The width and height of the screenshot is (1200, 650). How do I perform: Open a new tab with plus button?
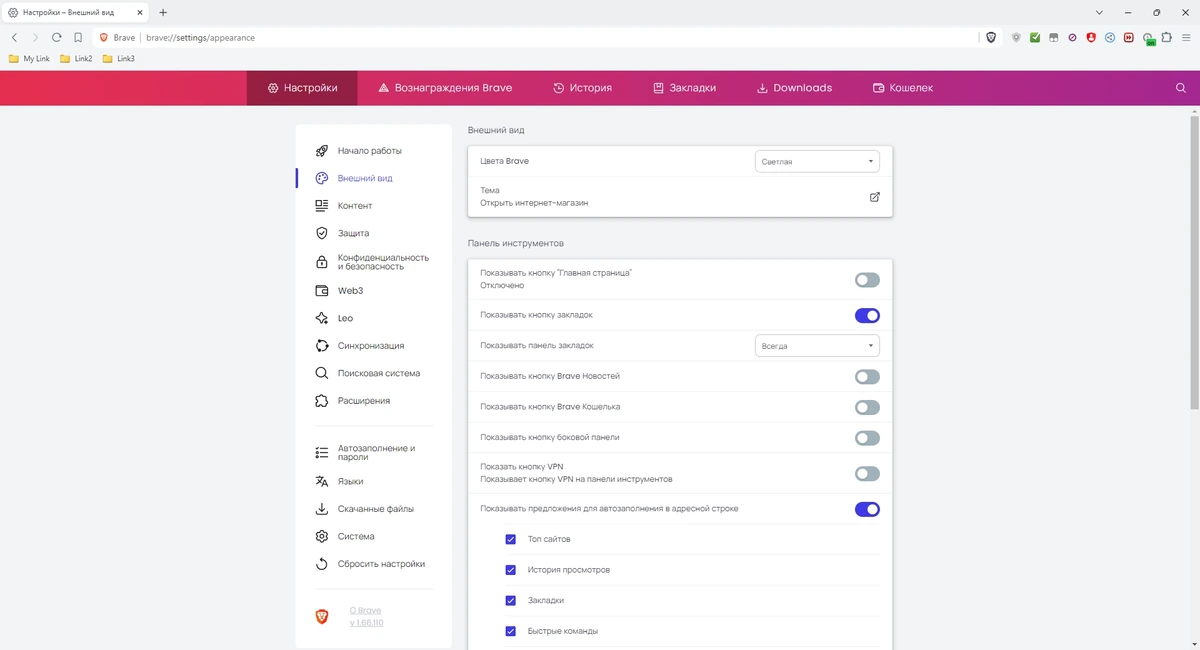[163, 13]
